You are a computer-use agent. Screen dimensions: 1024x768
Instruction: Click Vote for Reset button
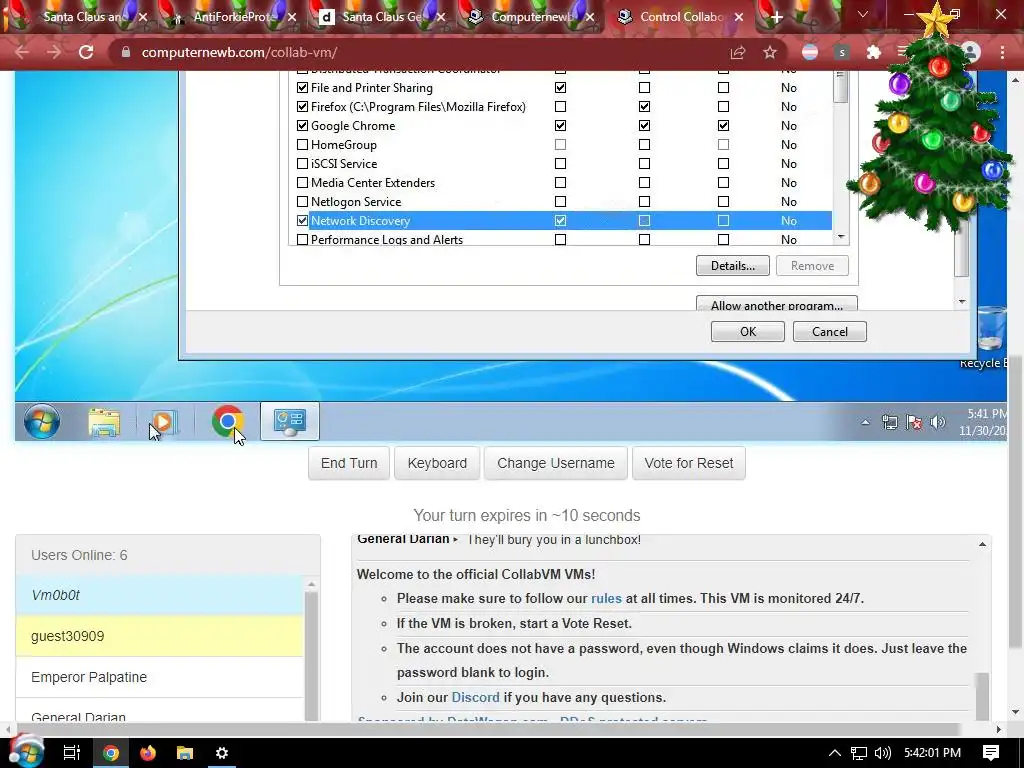tap(688, 463)
